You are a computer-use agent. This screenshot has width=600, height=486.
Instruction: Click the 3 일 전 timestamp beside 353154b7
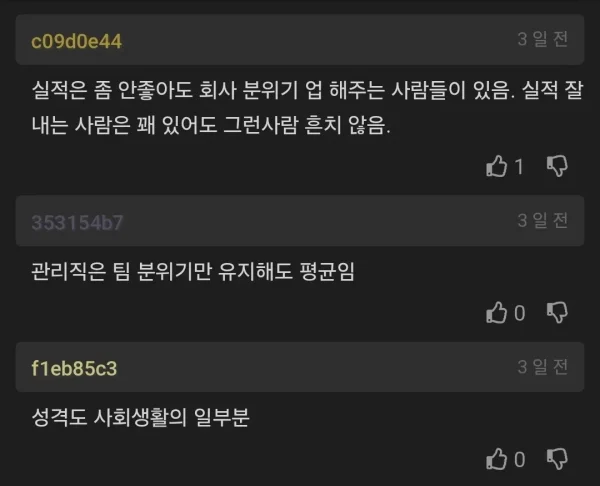(543, 220)
